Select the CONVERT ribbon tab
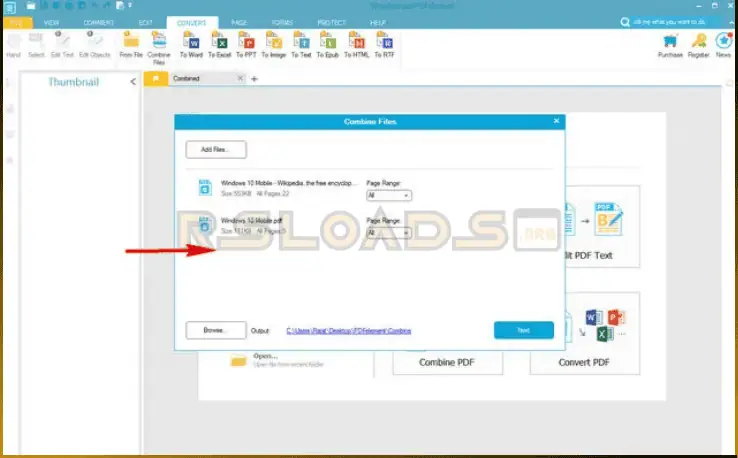This screenshot has width=738, height=458. pyautogui.click(x=192, y=23)
